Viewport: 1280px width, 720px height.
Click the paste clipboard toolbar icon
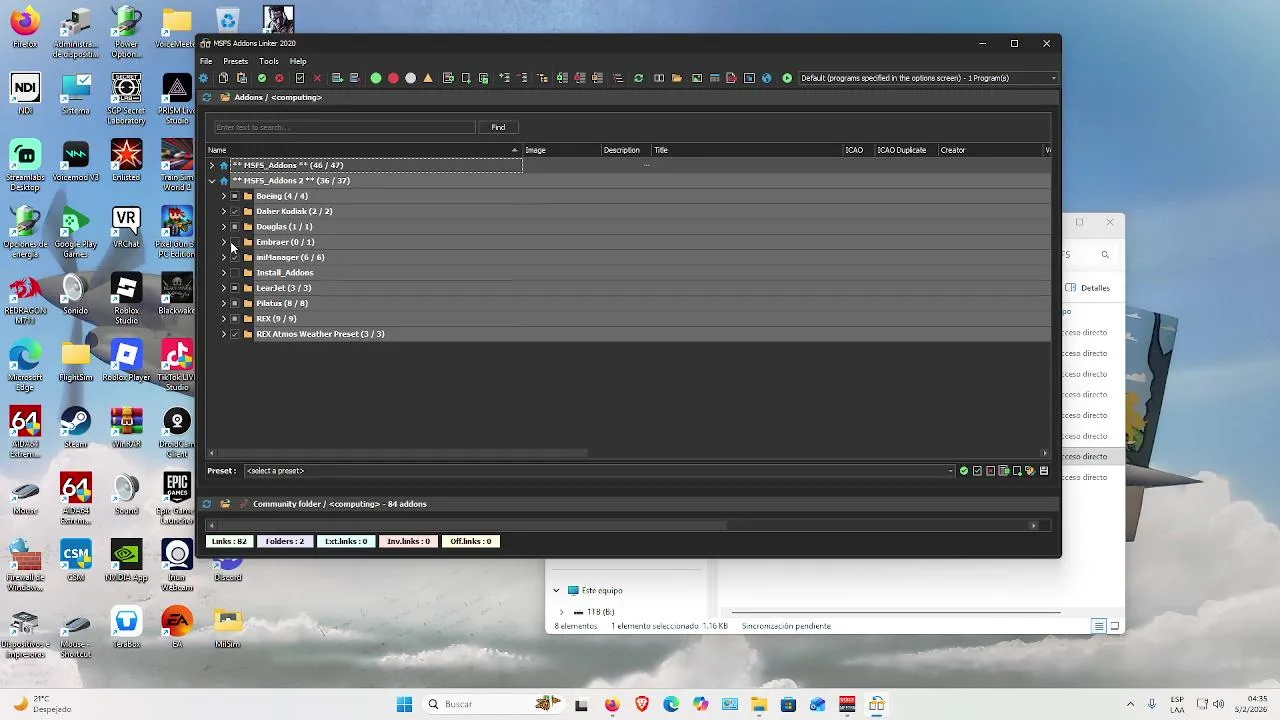242,78
